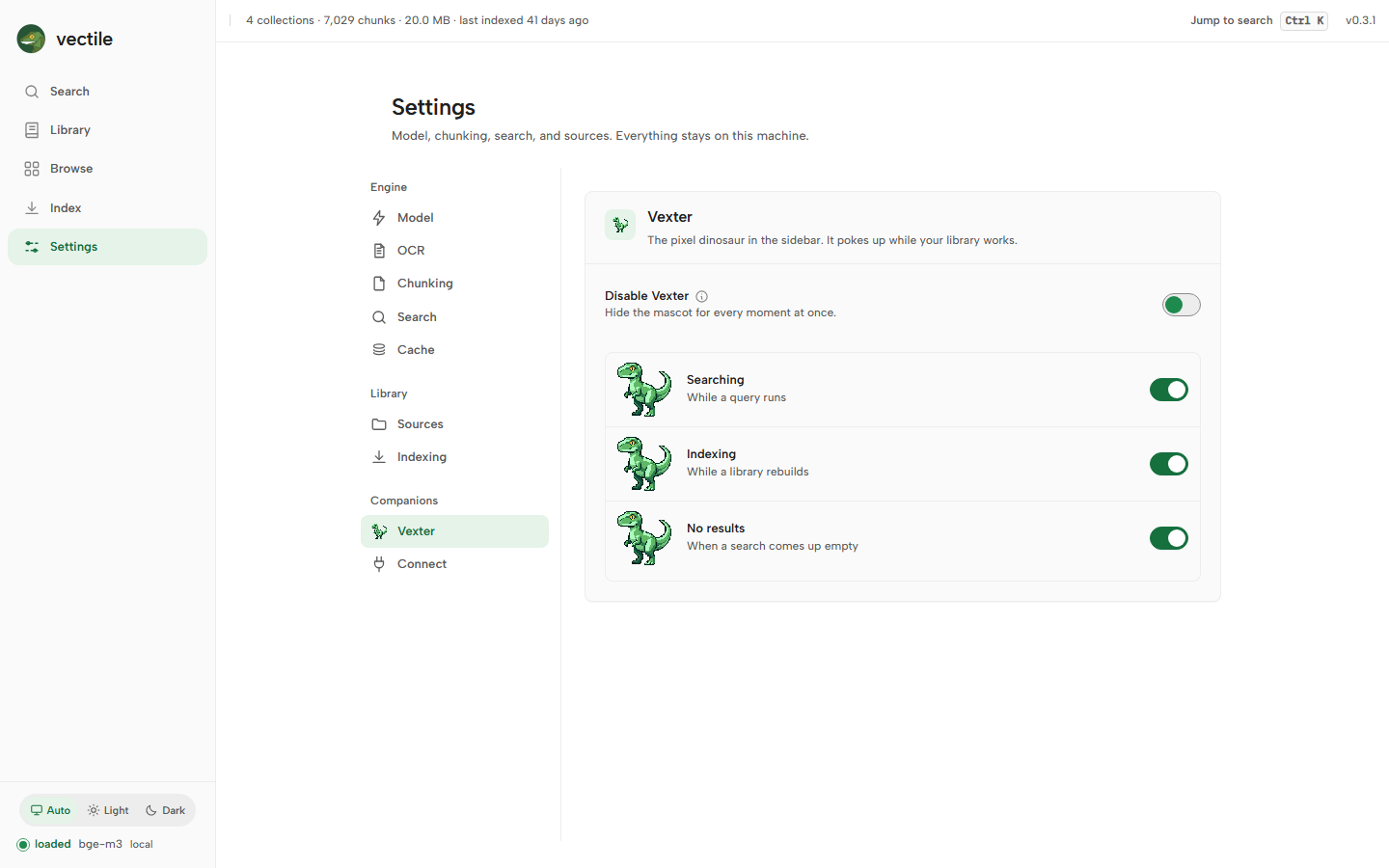Switch theme to Light
Image resolution: width=1389 pixels, height=868 pixels.
pyautogui.click(x=108, y=810)
